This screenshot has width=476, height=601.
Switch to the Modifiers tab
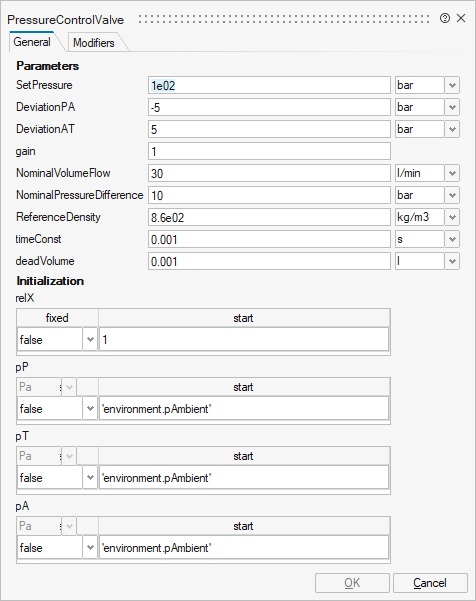pos(94,43)
